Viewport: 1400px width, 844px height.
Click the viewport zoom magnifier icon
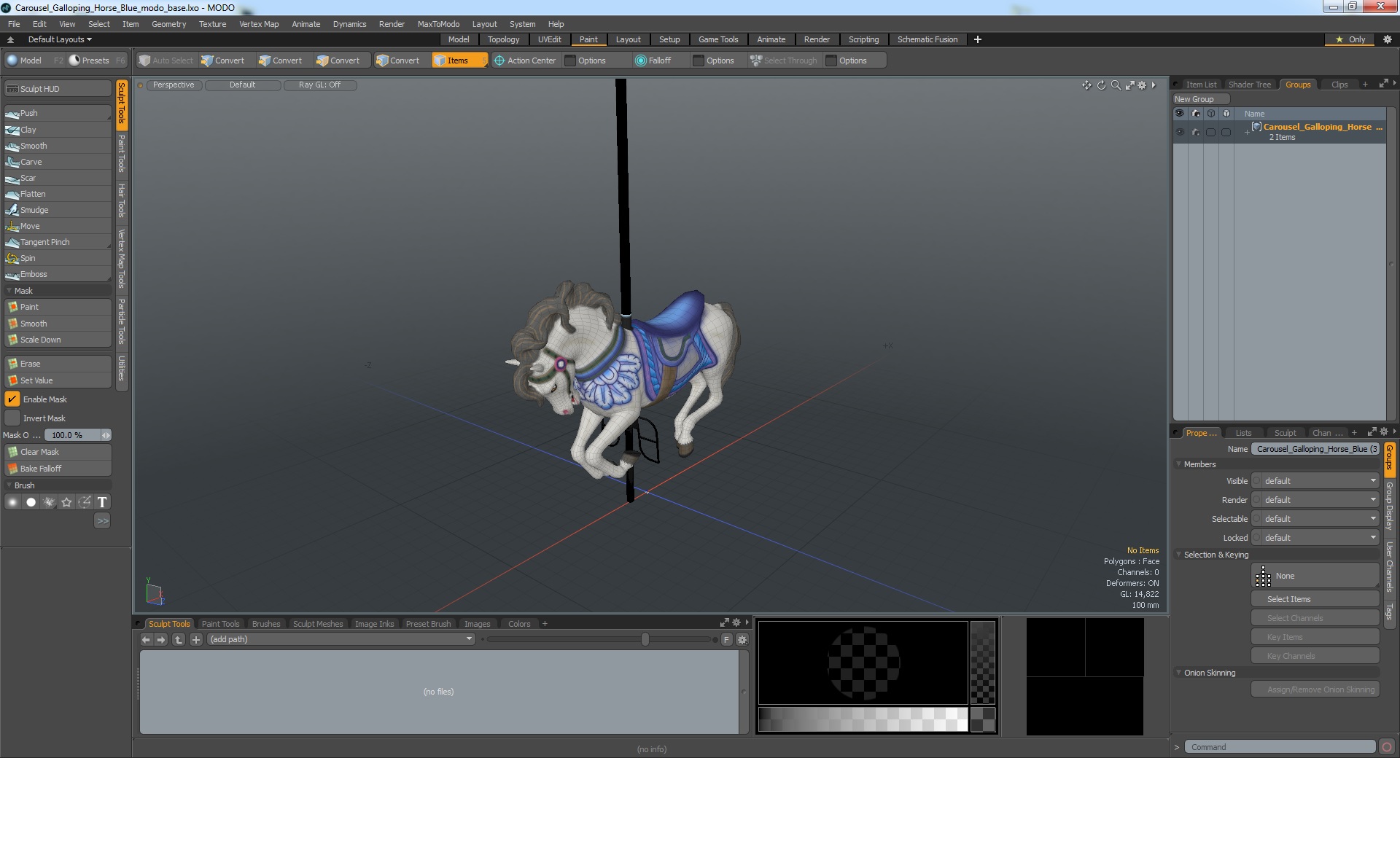[1116, 85]
